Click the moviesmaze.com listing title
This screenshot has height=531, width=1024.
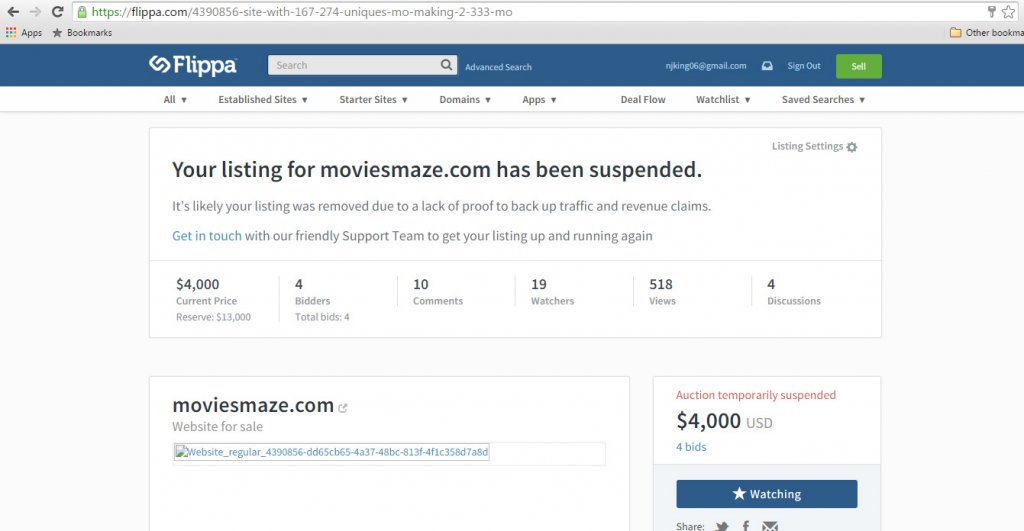(253, 405)
